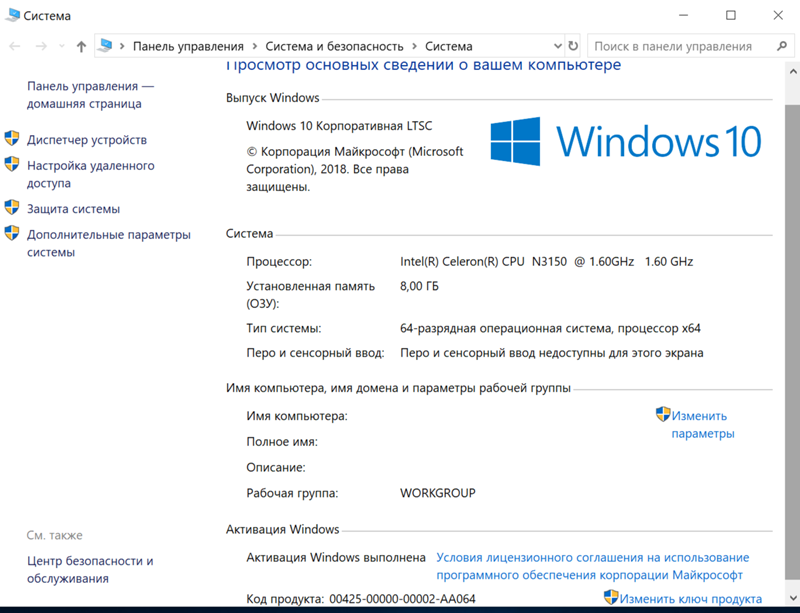Open Система и безопасность breadcrumb
This screenshot has height=613, width=800.
[x=334, y=46]
